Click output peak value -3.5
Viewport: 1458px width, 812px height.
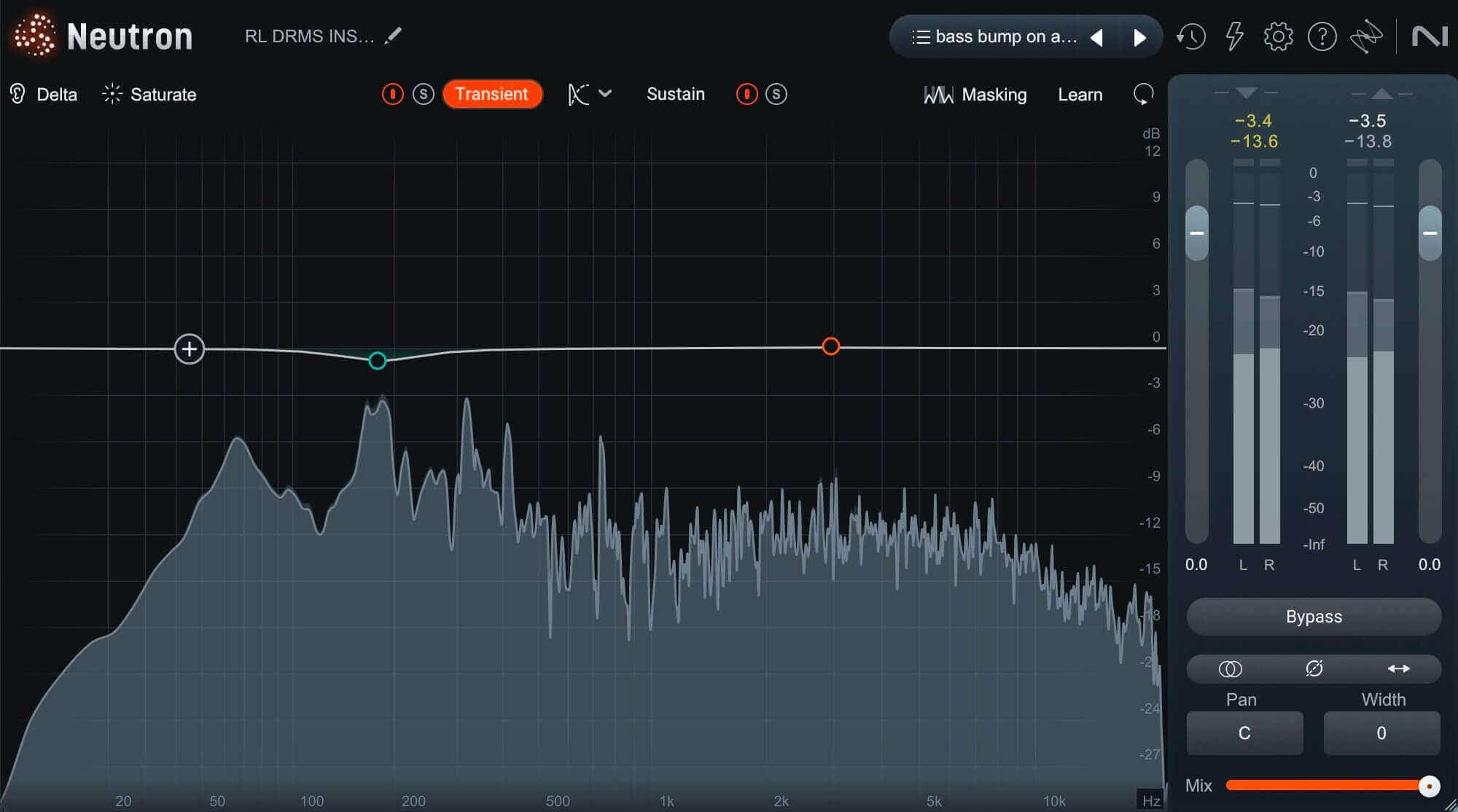pos(1368,121)
